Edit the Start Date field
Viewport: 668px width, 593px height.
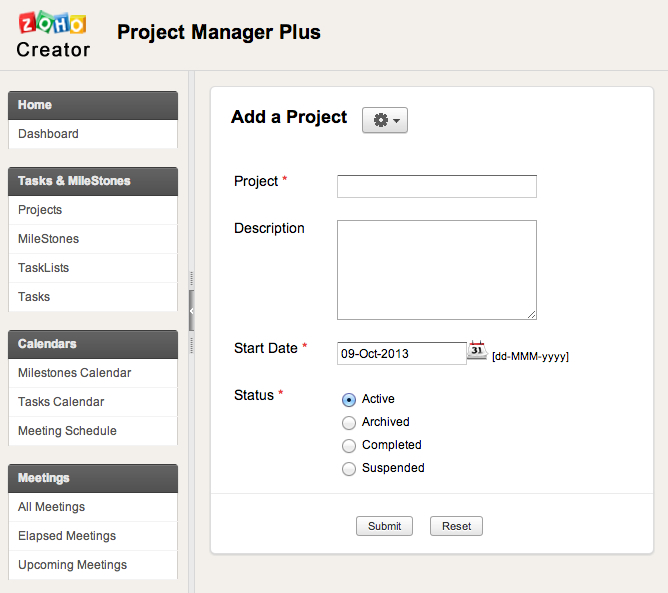coord(401,353)
